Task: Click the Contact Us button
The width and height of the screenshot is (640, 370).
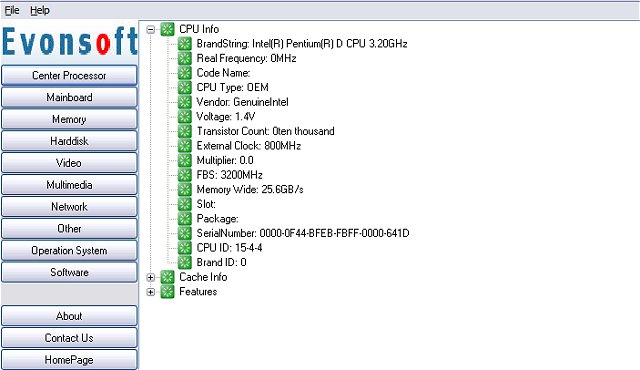Action: pos(69,338)
